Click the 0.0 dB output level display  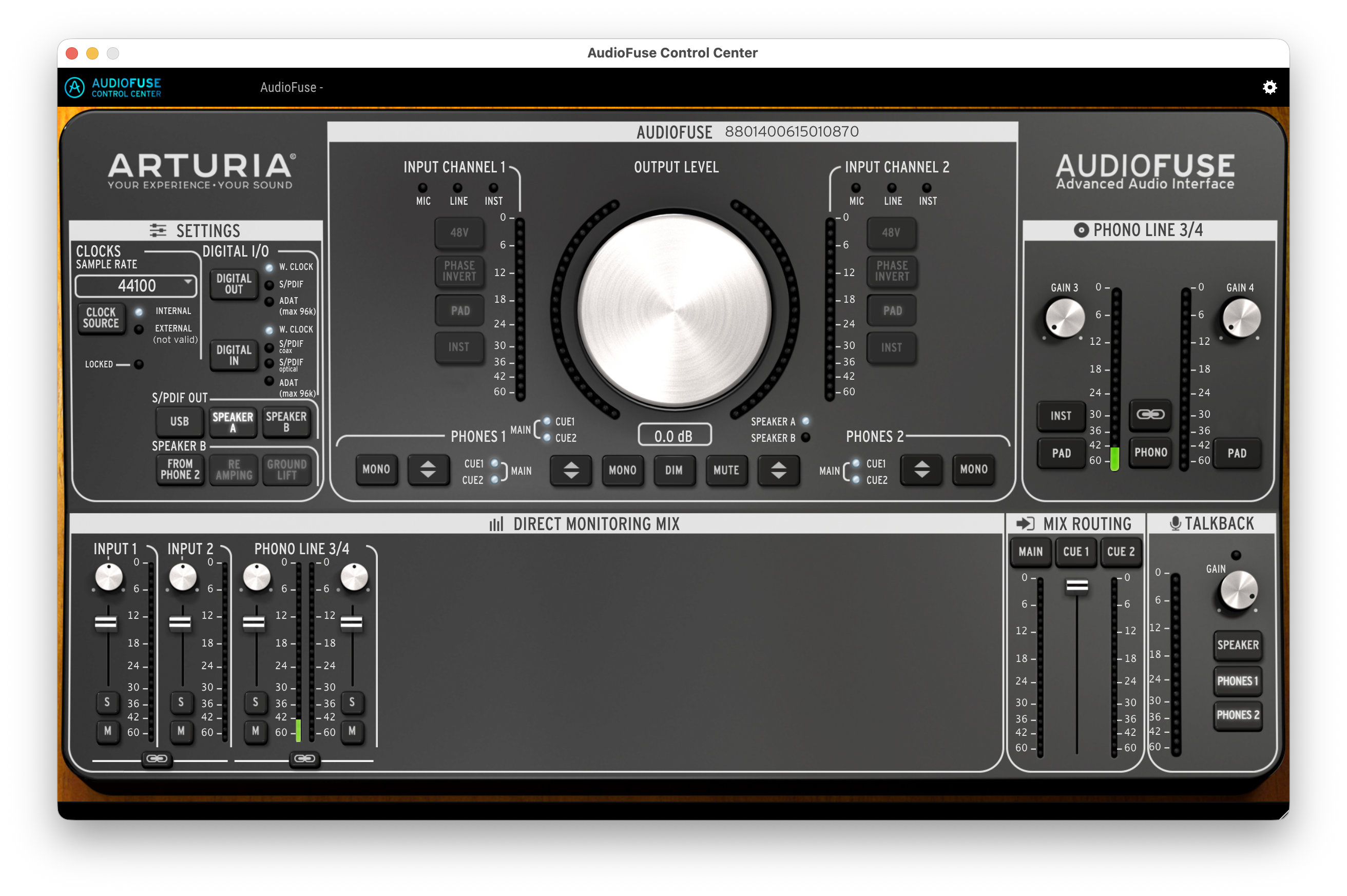[676, 434]
